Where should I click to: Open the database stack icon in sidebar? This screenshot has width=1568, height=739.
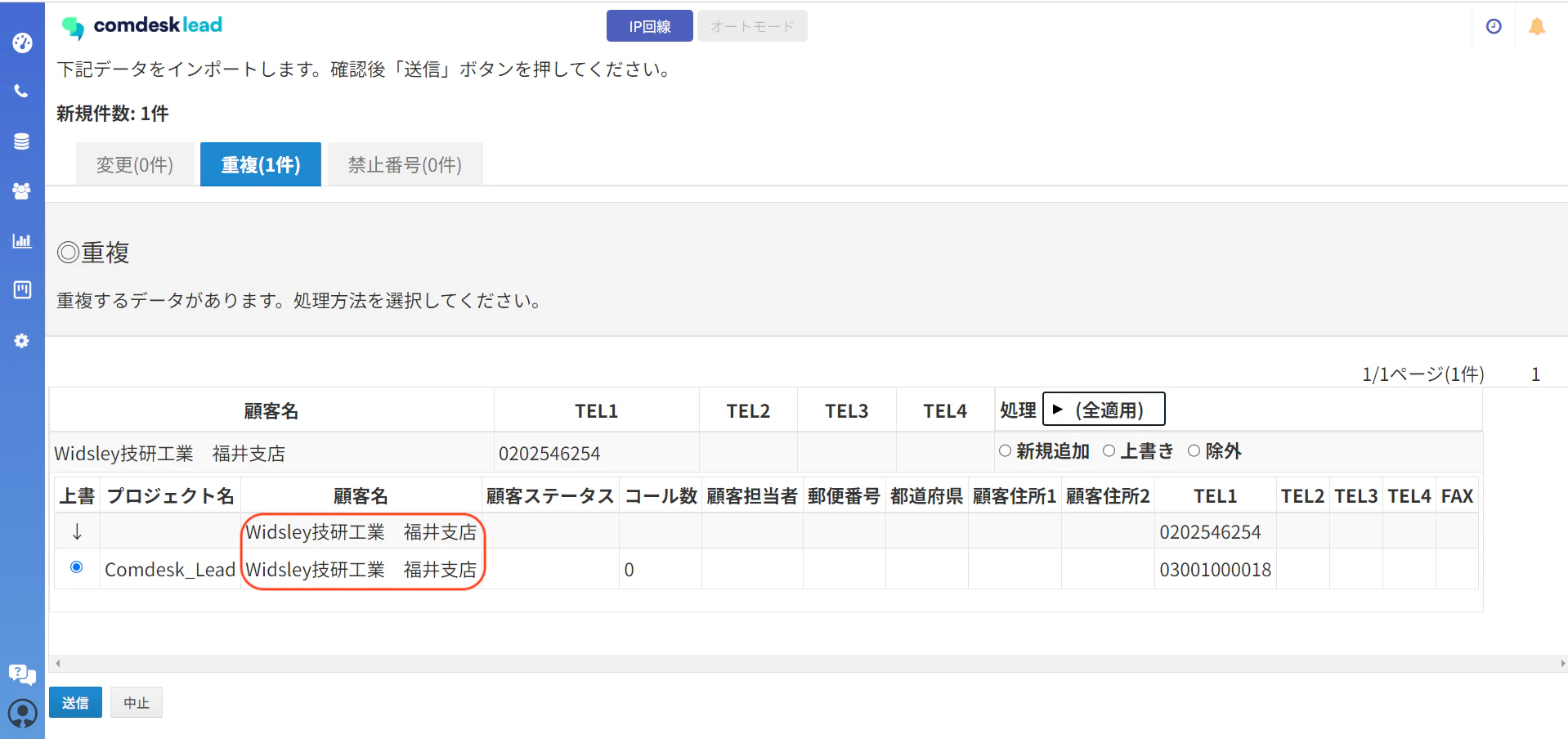coord(22,141)
